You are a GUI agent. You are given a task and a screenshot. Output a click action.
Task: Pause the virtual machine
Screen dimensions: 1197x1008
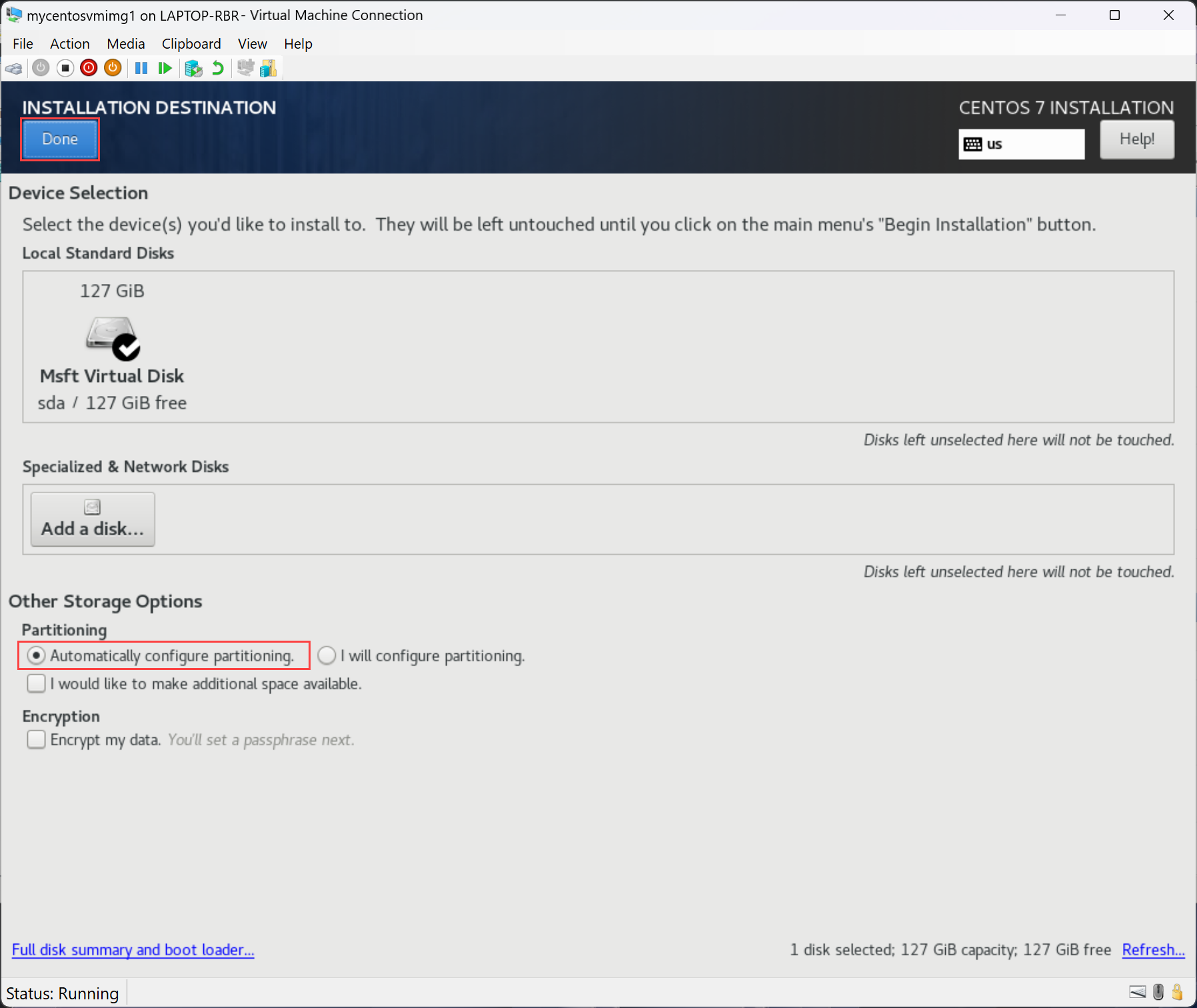point(141,67)
